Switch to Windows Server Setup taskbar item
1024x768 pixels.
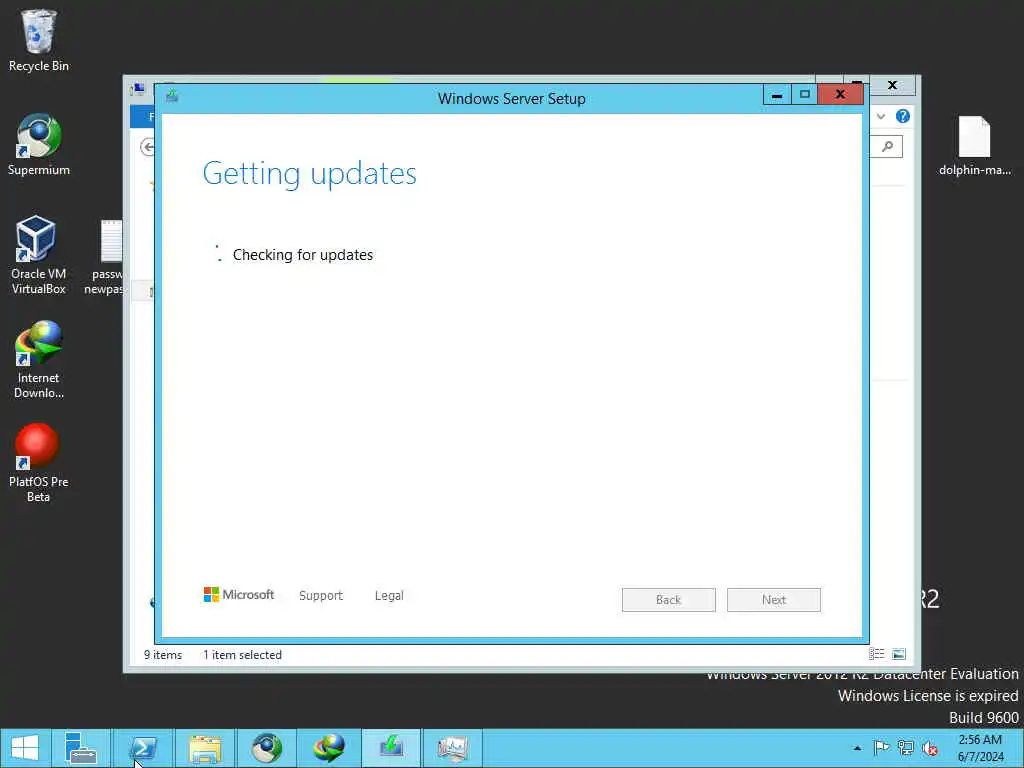point(391,748)
